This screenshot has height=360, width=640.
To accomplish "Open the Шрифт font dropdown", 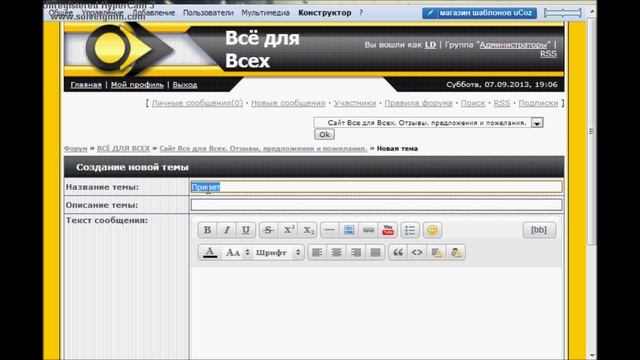I will coord(278,253).
